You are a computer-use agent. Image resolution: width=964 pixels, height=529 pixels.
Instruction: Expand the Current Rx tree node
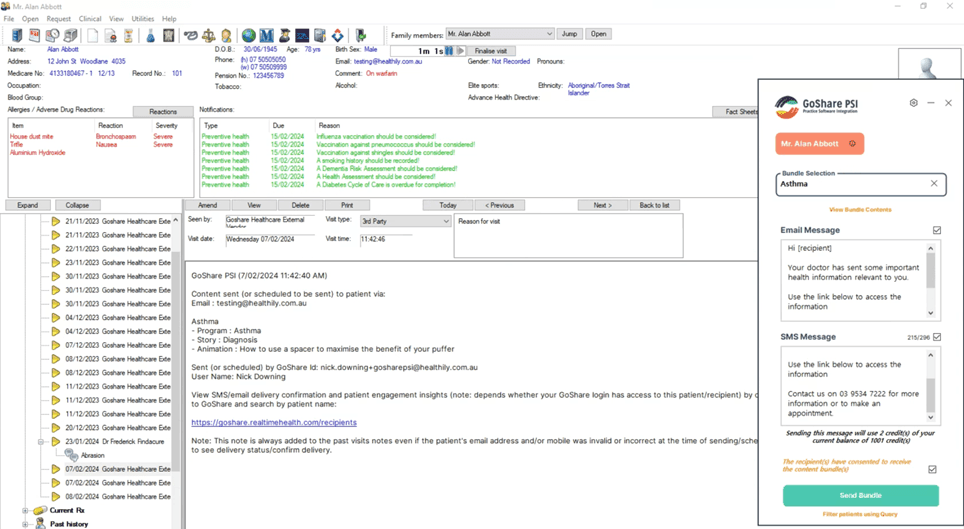25,511
